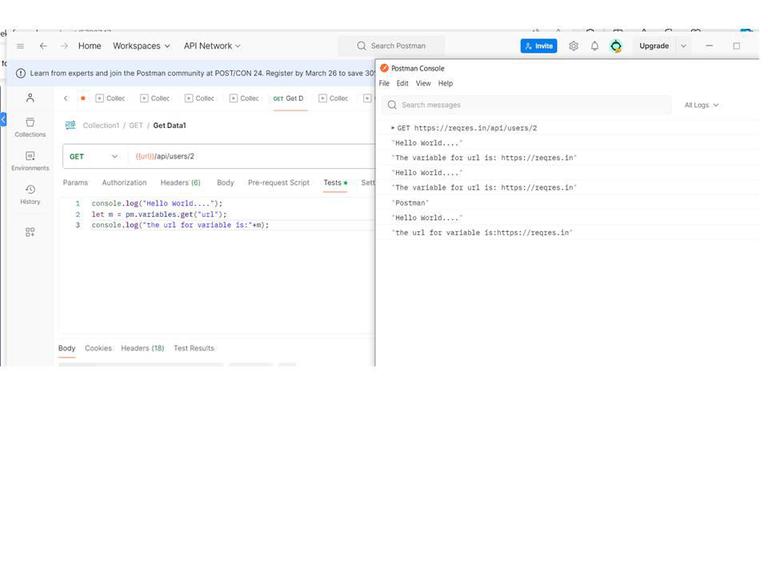Image resolution: width=768 pixels, height=576 pixels.
Task: Click the first 'Hello World....' console log entry
Action: pyautogui.click(x=427, y=143)
